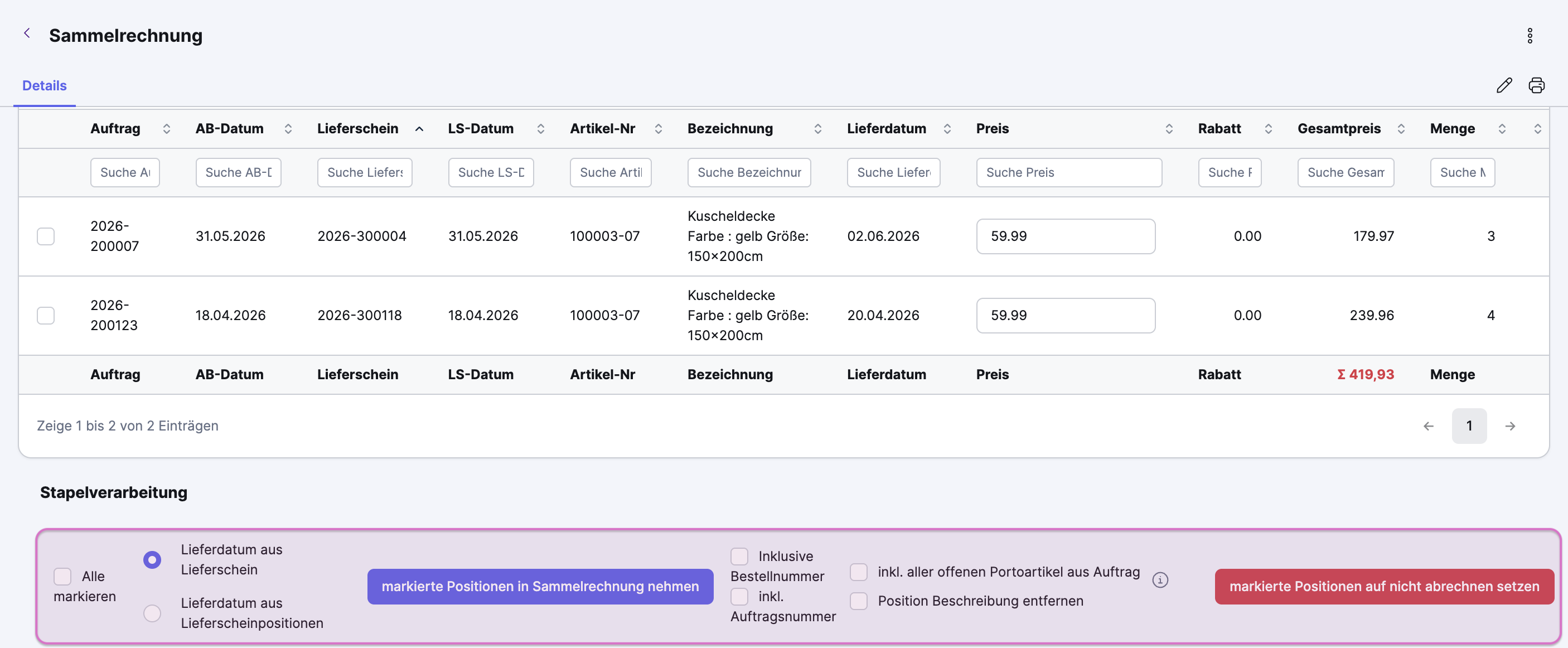The width and height of the screenshot is (1568, 648).
Task: Click the pencil edit icon
Action: coord(1504,85)
